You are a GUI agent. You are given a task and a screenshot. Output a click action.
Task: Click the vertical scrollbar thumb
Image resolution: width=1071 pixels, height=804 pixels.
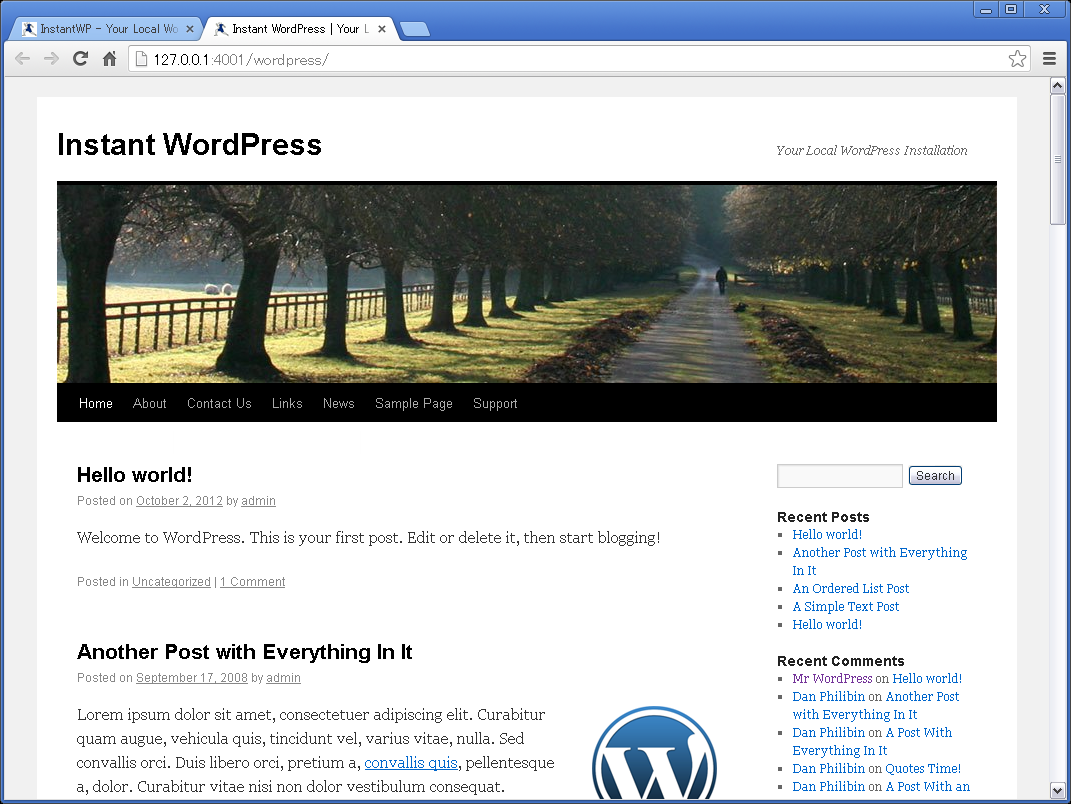coord(1057,159)
